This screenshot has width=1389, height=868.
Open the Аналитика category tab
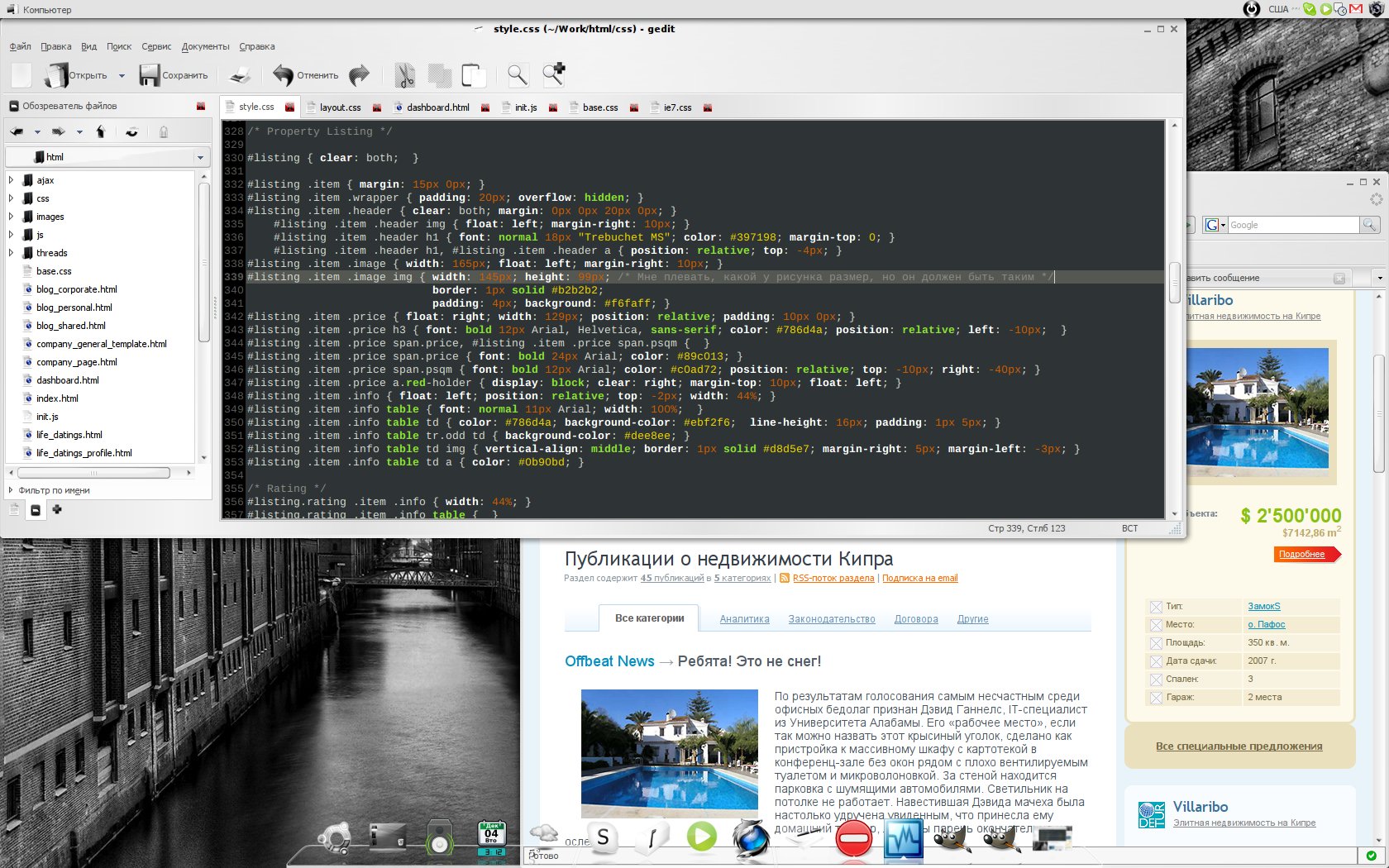tap(744, 619)
